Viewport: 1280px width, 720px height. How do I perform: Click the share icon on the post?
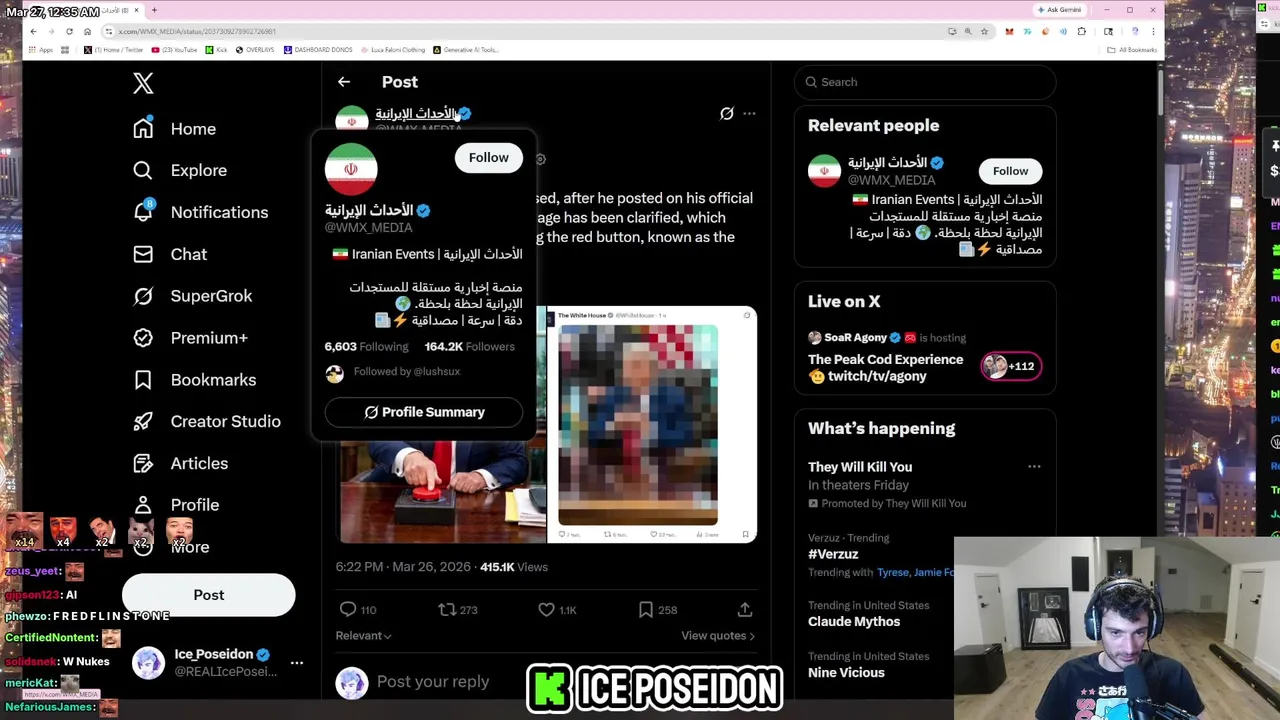point(745,609)
